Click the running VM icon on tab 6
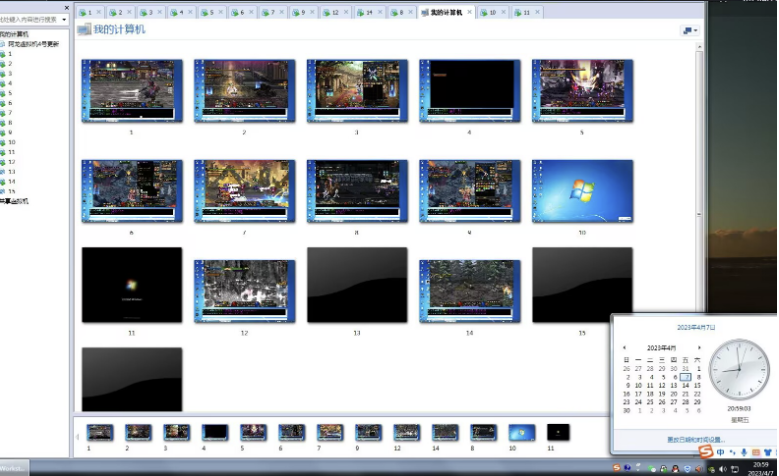The height and width of the screenshot is (476, 779). 234,12
